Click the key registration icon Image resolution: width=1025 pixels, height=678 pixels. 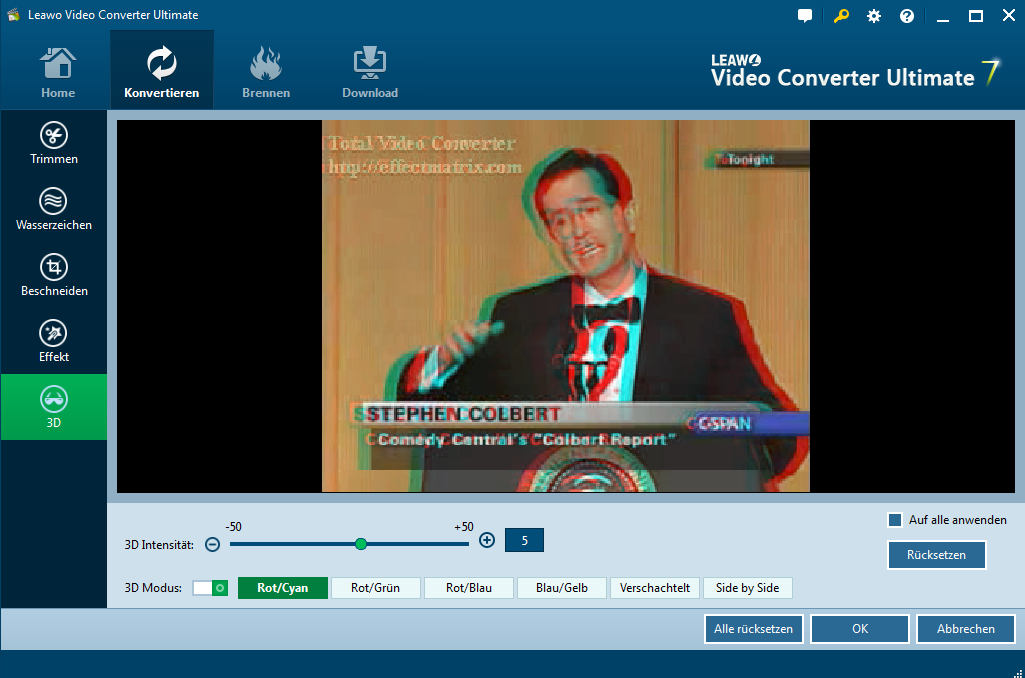(841, 16)
